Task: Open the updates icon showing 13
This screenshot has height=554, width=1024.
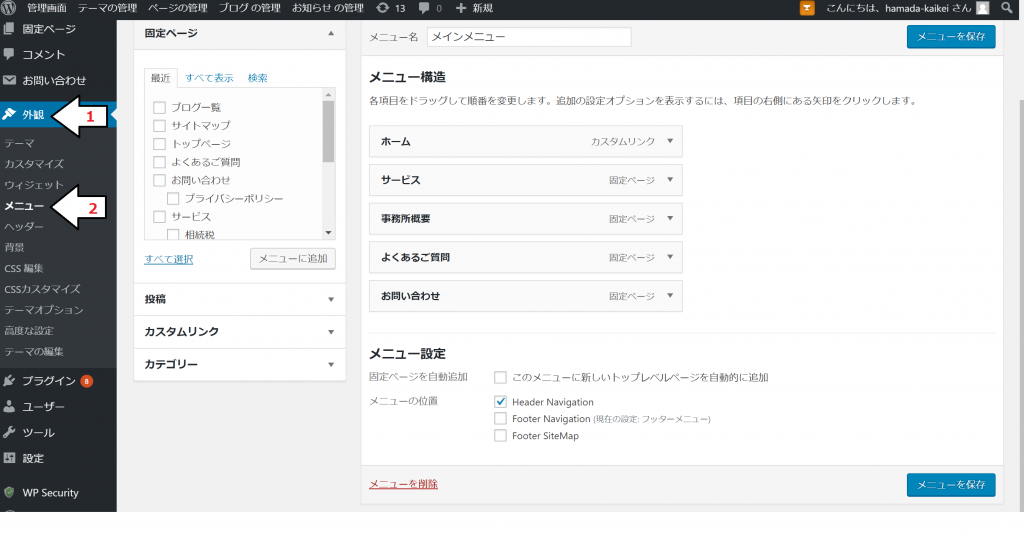Action: coord(383,8)
